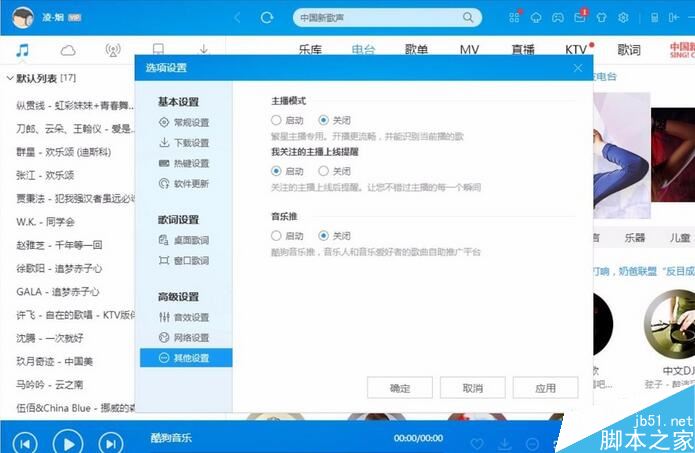The image size is (695, 453).
Task: Click the download icon in player bar
Action: (x=505, y=444)
